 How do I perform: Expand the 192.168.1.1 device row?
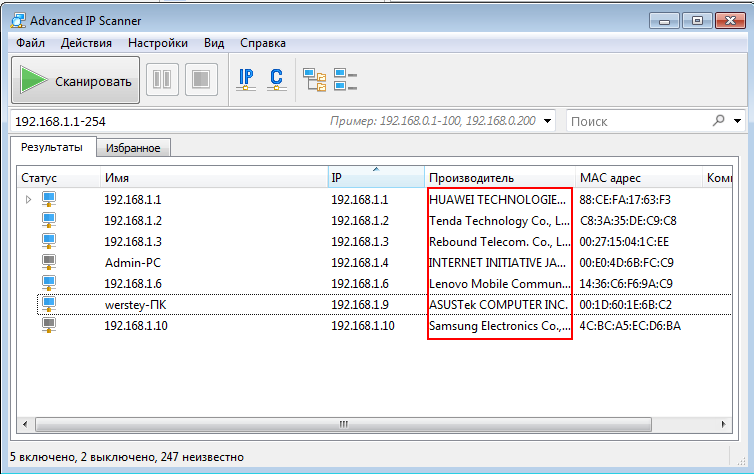coord(28,200)
